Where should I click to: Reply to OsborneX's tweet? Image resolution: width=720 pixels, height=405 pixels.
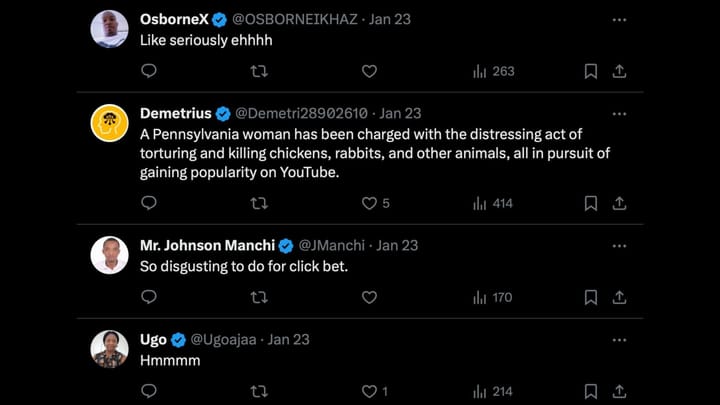[149, 71]
